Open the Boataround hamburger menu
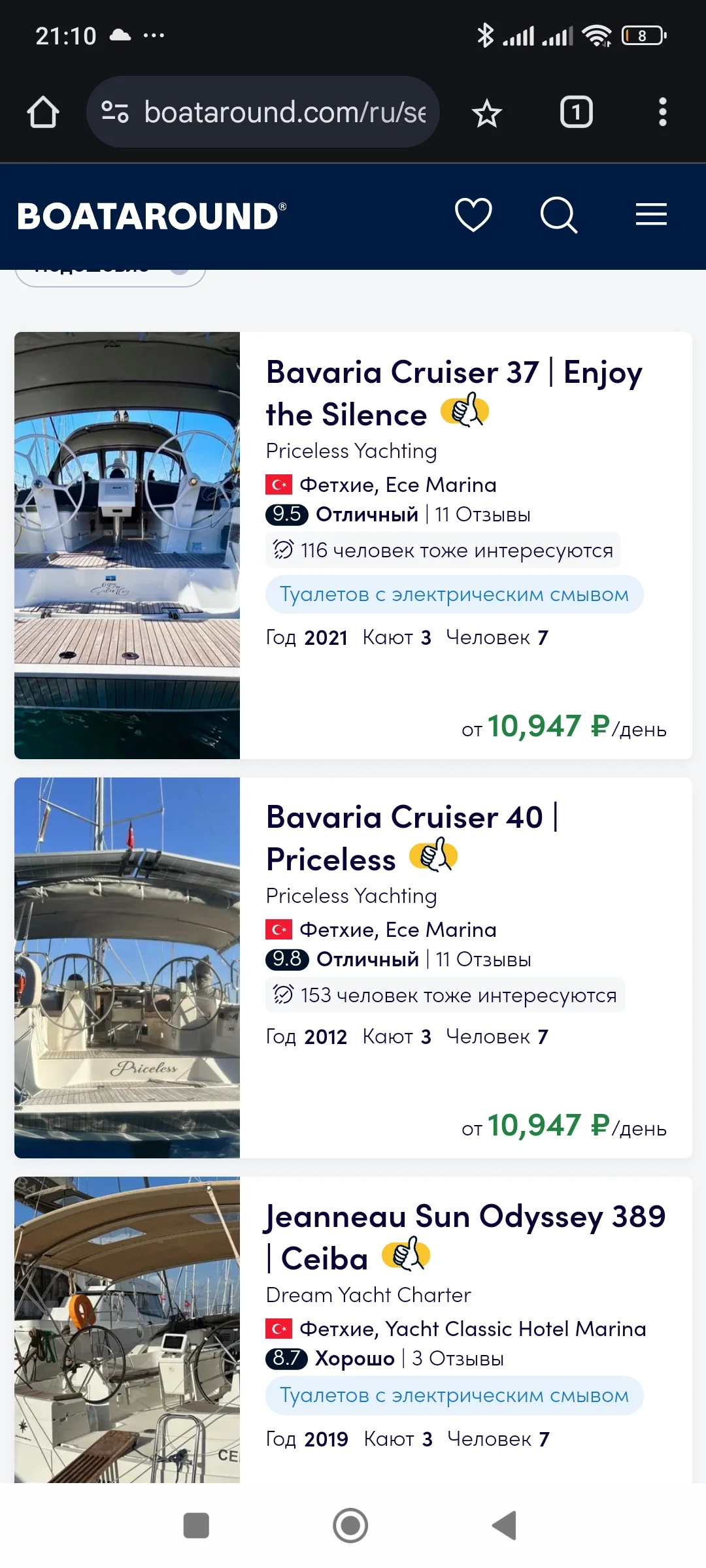The height and width of the screenshot is (1568, 706). pos(651,214)
